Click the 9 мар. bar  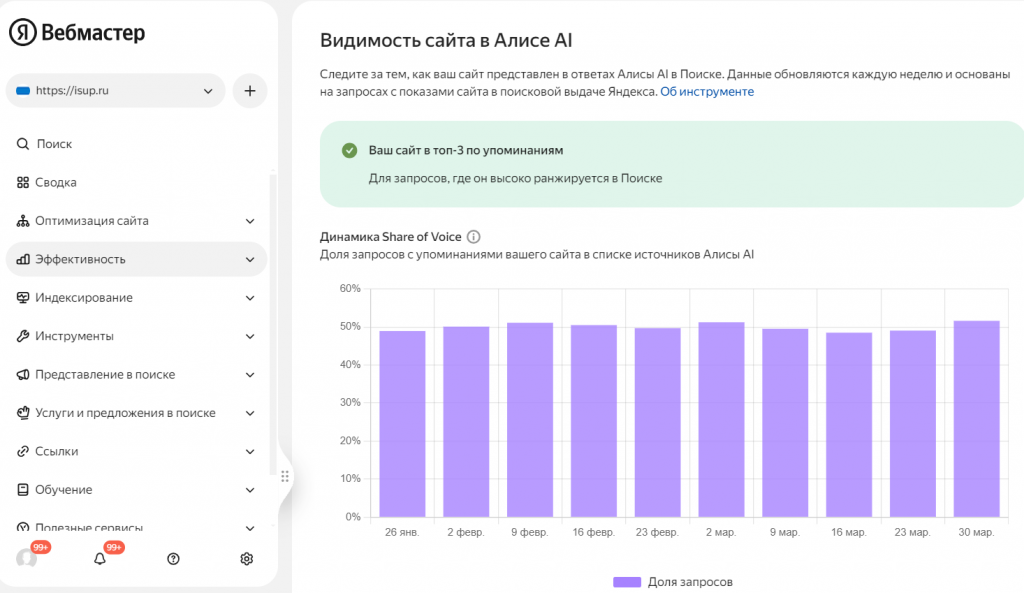[x=785, y=423]
